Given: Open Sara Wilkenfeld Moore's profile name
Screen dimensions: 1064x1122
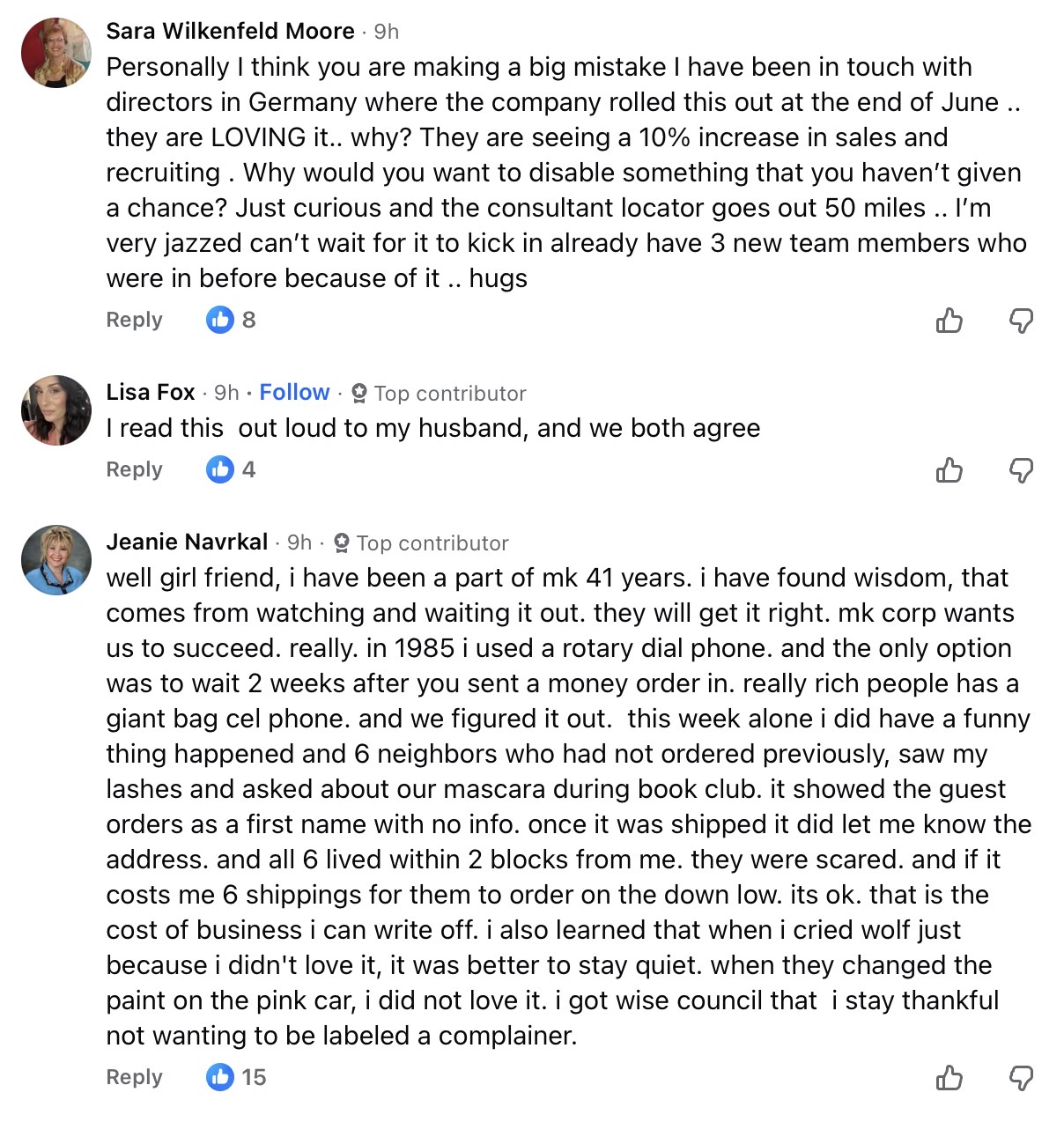Looking at the screenshot, I should coord(230,31).
